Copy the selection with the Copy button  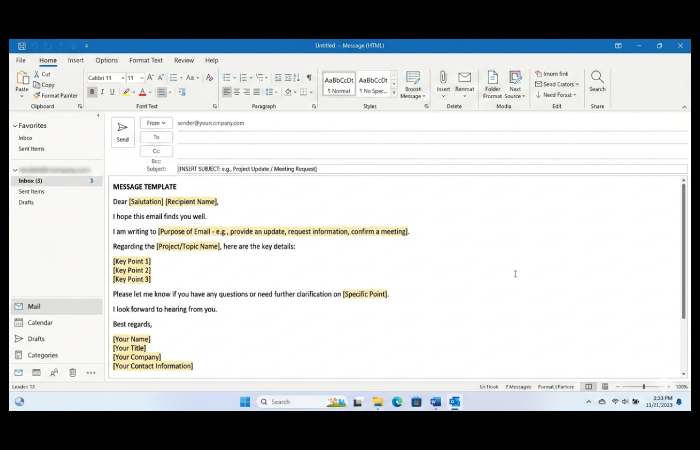[44, 85]
